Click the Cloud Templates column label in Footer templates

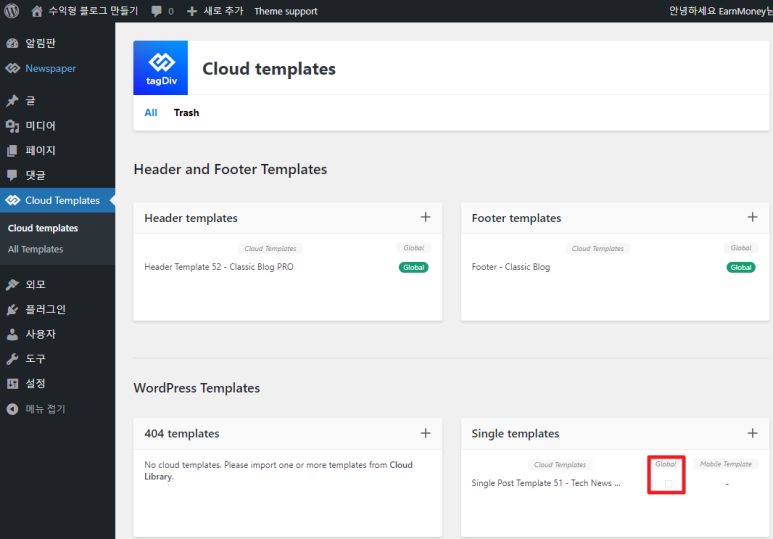click(x=597, y=249)
